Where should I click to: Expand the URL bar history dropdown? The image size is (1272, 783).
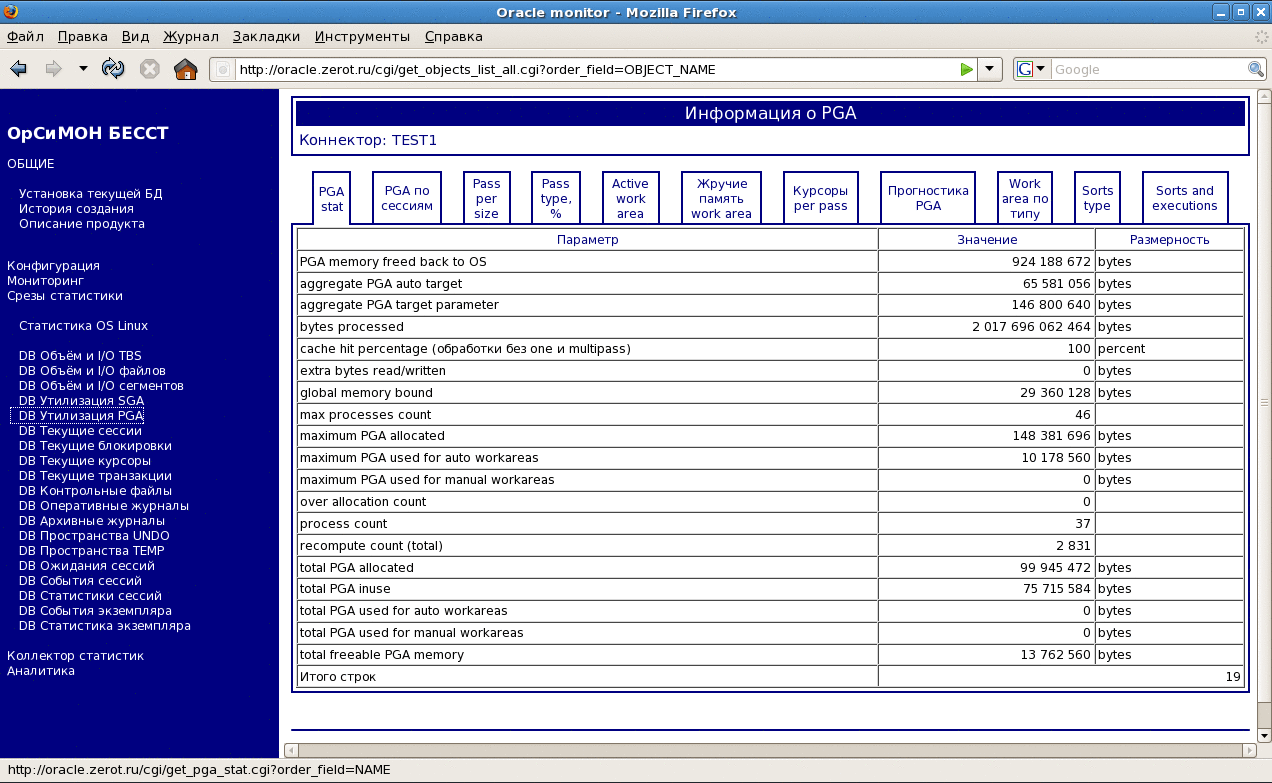click(x=989, y=69)
